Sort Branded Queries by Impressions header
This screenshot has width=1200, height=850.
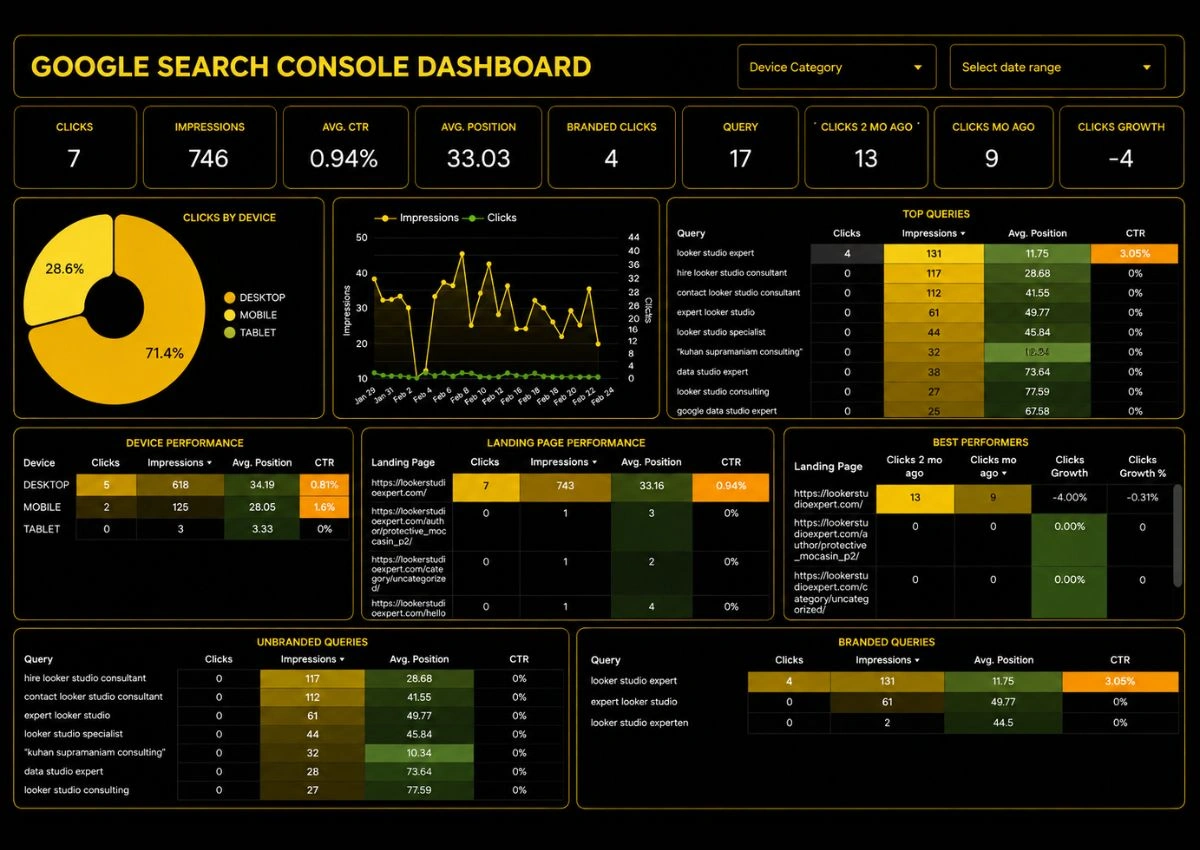887,660
